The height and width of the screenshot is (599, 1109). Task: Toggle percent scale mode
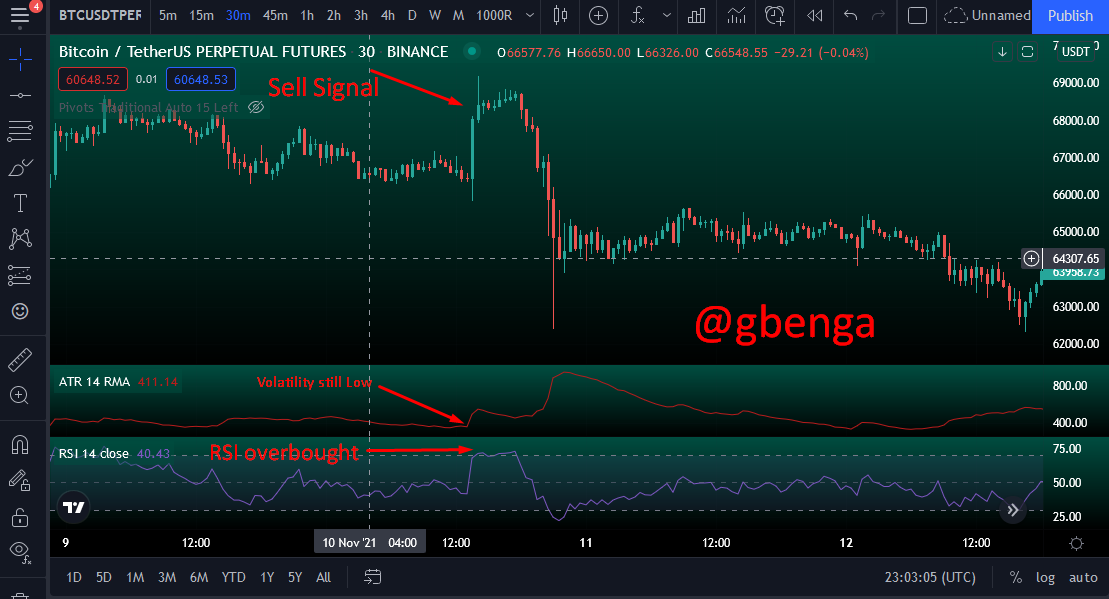(x=1016, y=577)
